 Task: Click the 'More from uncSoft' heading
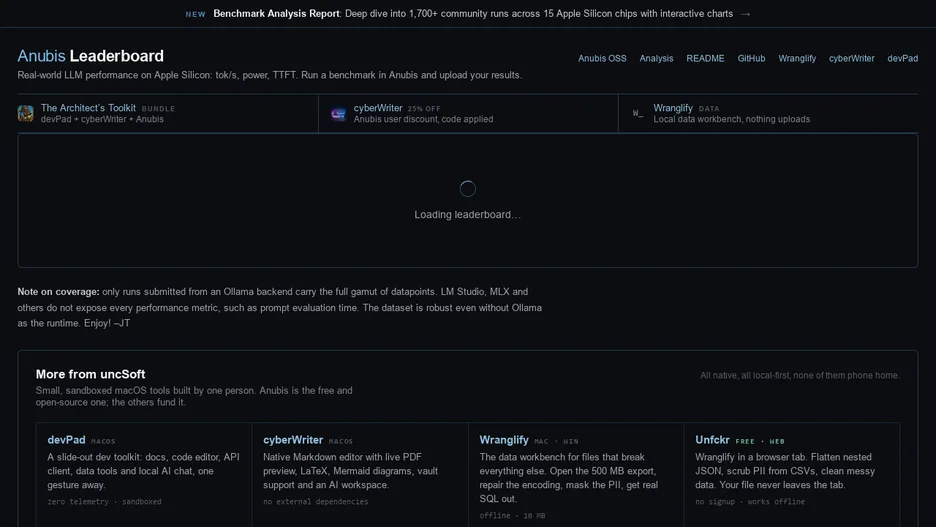[90, 374]
